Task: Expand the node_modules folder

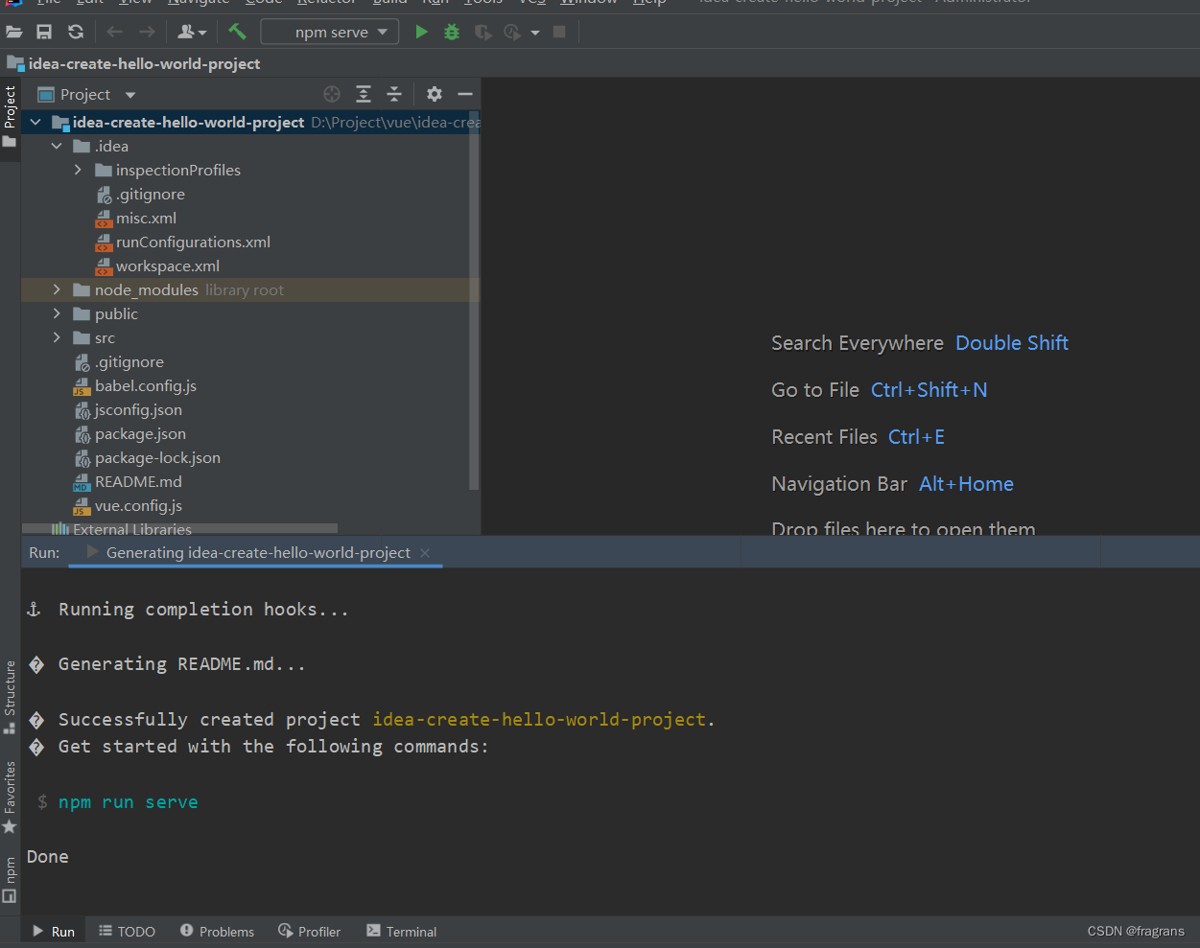Action: coord(57,290)
